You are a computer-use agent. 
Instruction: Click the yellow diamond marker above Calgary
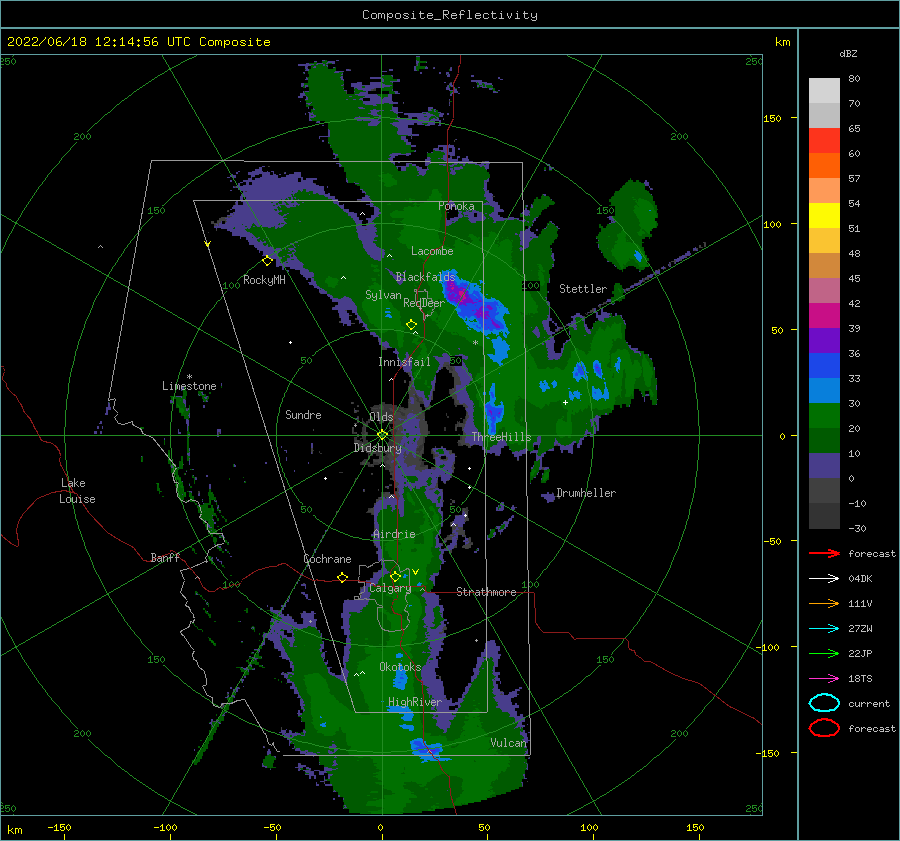tap(395, 576)
